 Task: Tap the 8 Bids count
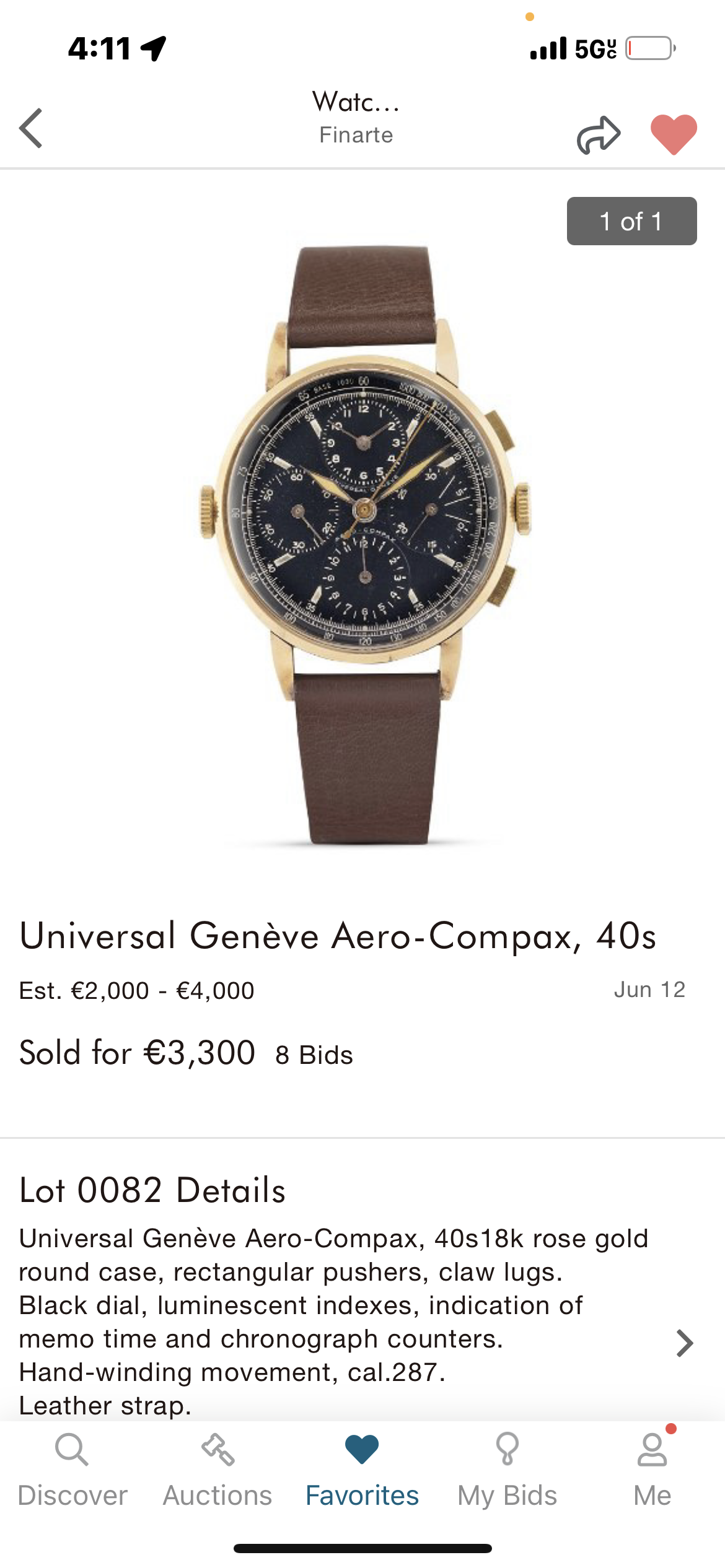pos(314,1055)
